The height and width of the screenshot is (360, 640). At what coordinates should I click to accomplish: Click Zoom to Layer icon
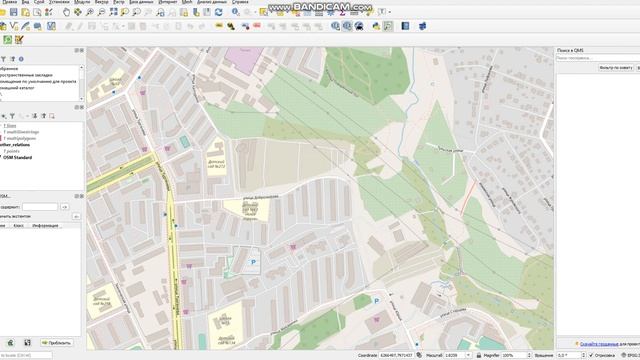click(x=136, y=12)
